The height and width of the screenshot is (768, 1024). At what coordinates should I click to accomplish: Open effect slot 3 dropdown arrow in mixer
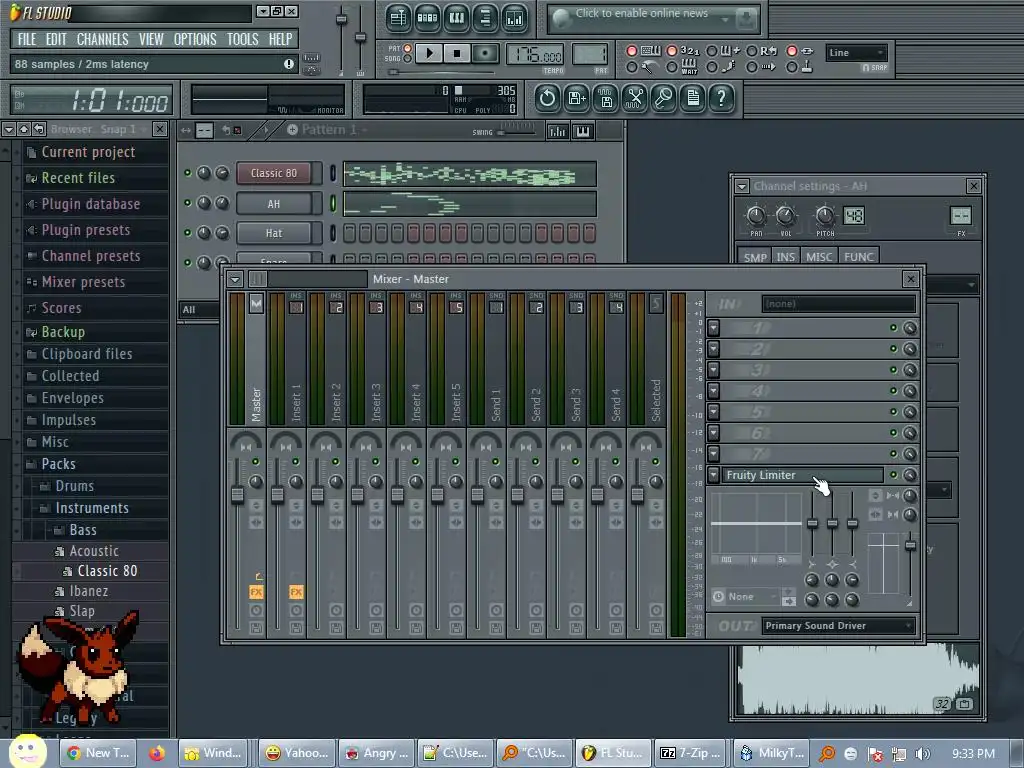point(714,370)
